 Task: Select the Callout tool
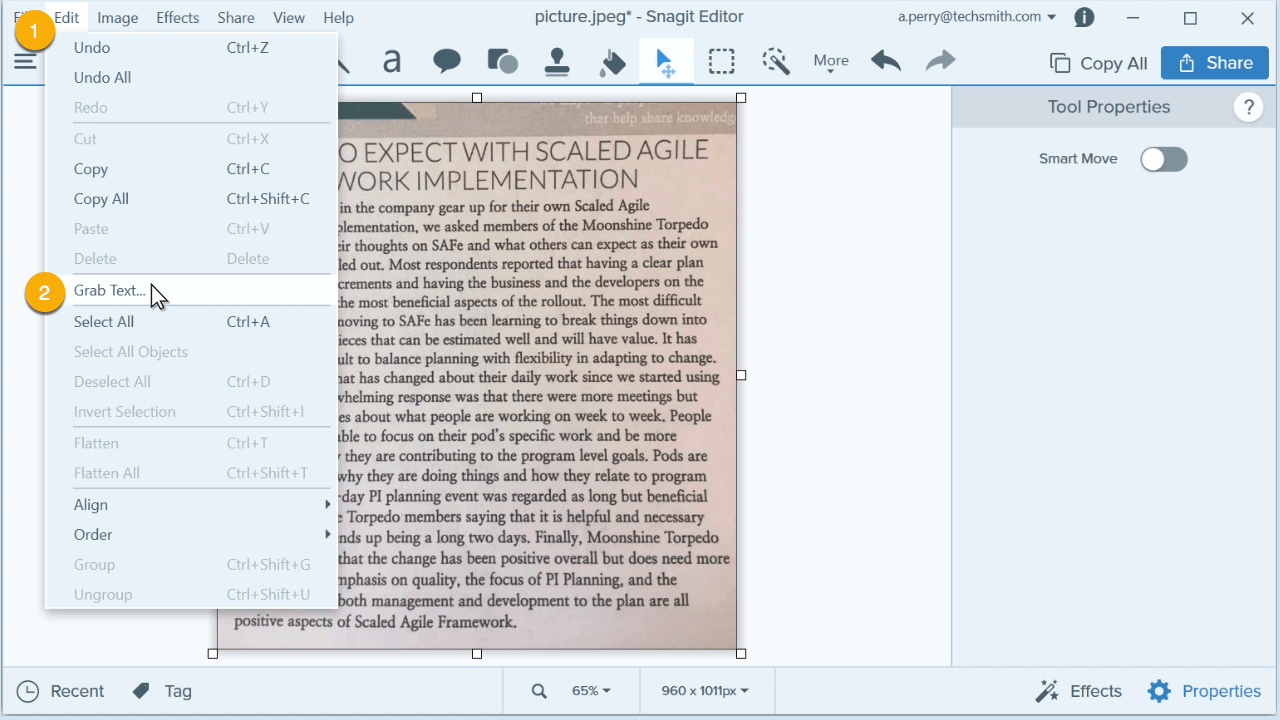447,60
